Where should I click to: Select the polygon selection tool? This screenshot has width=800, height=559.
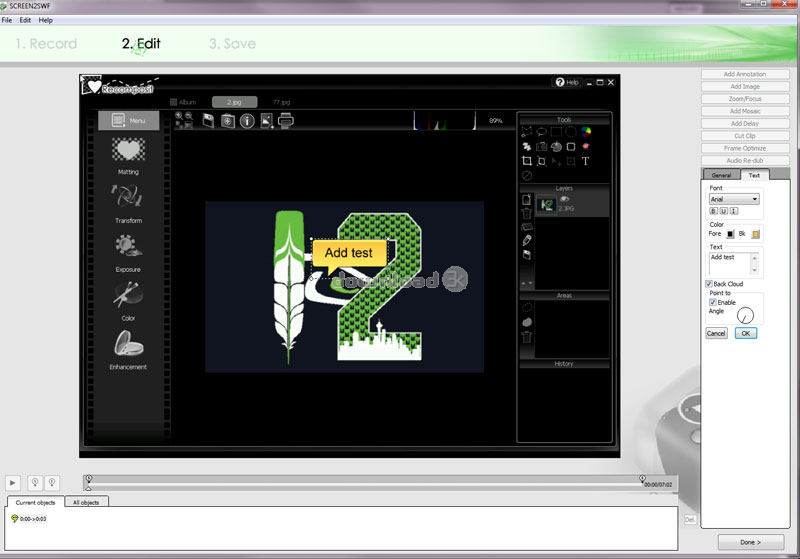pos(527,132)
